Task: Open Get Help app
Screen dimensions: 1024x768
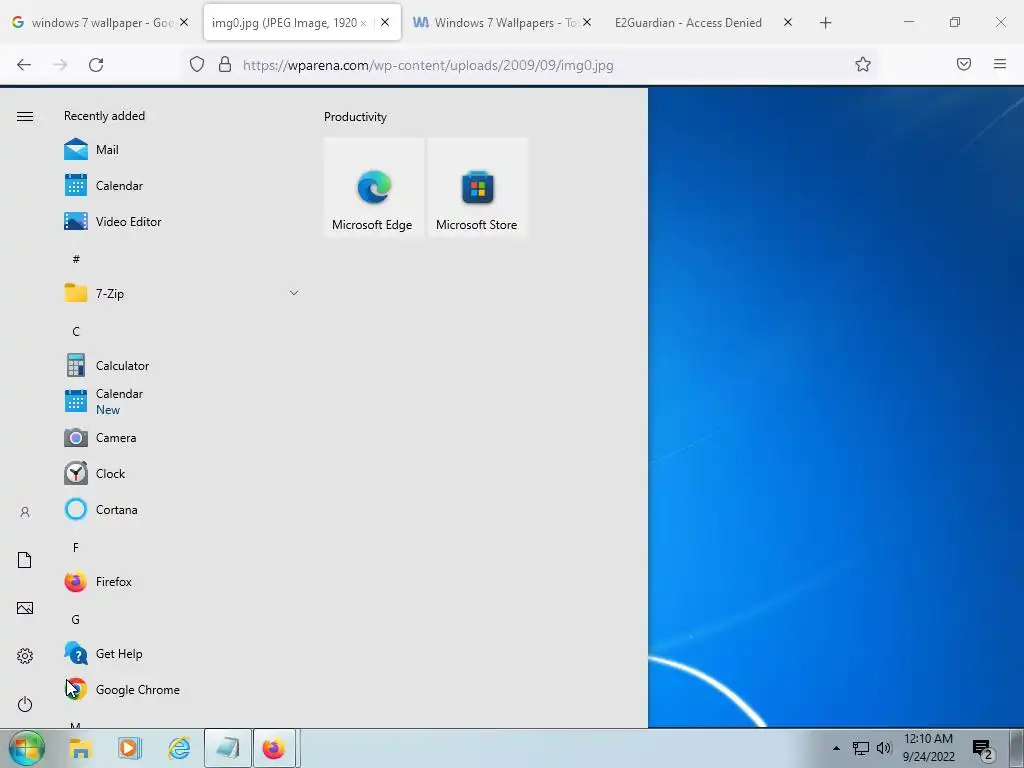Action: [x=182, y=654]
